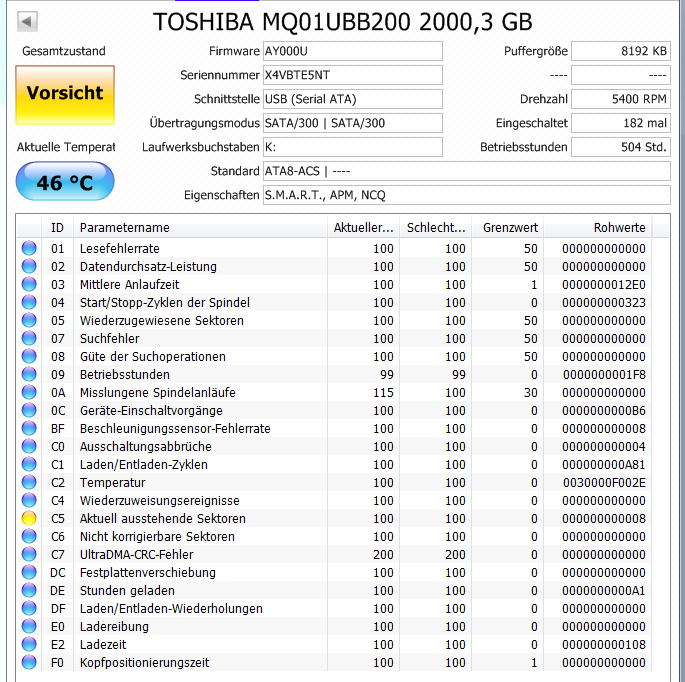
Task: Click raw value 0000000000A1
Action: (x=604, y=590)
